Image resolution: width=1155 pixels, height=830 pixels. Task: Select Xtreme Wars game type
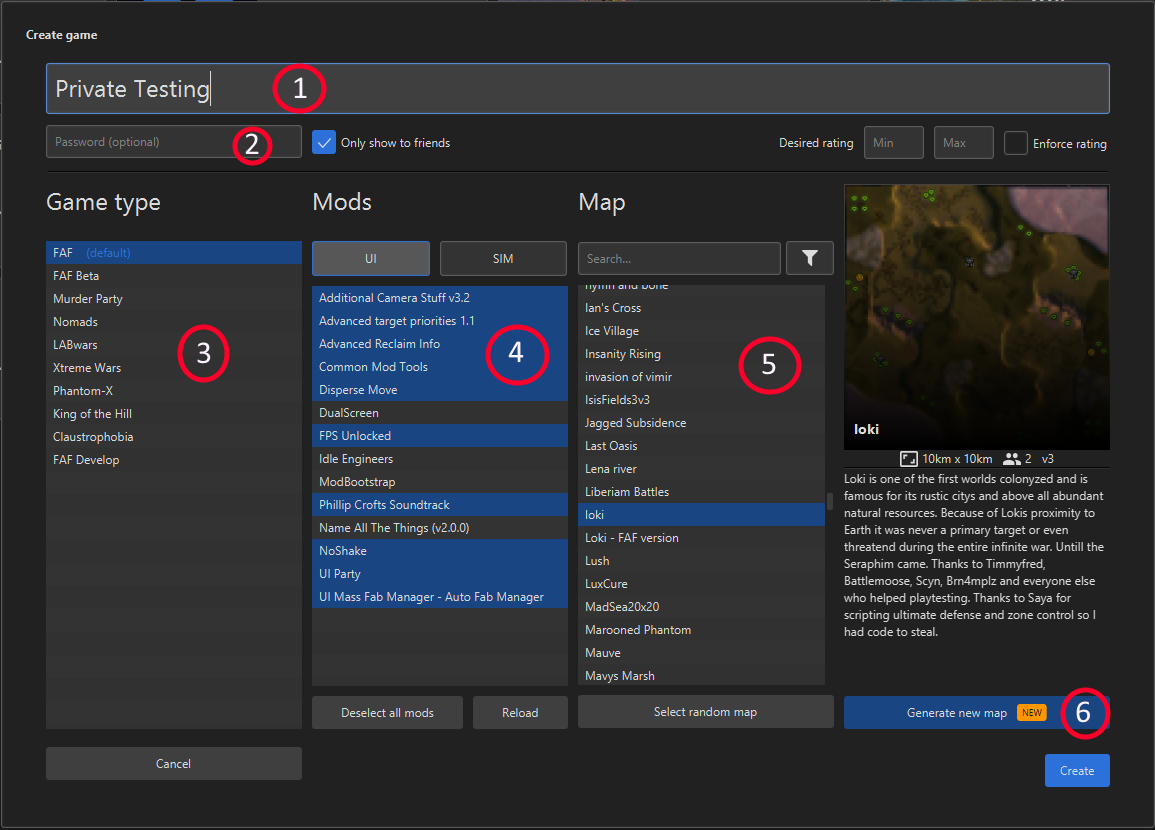click(174, 367)
